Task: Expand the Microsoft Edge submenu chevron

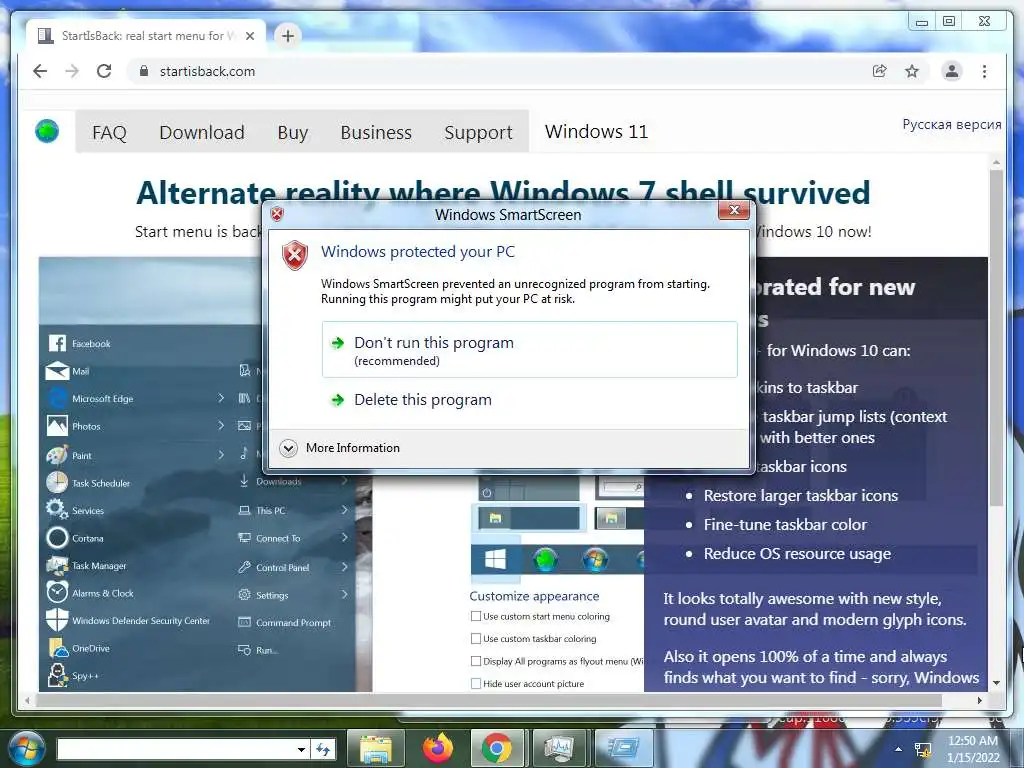Action: pyautogui.click(x=221, y=398)
